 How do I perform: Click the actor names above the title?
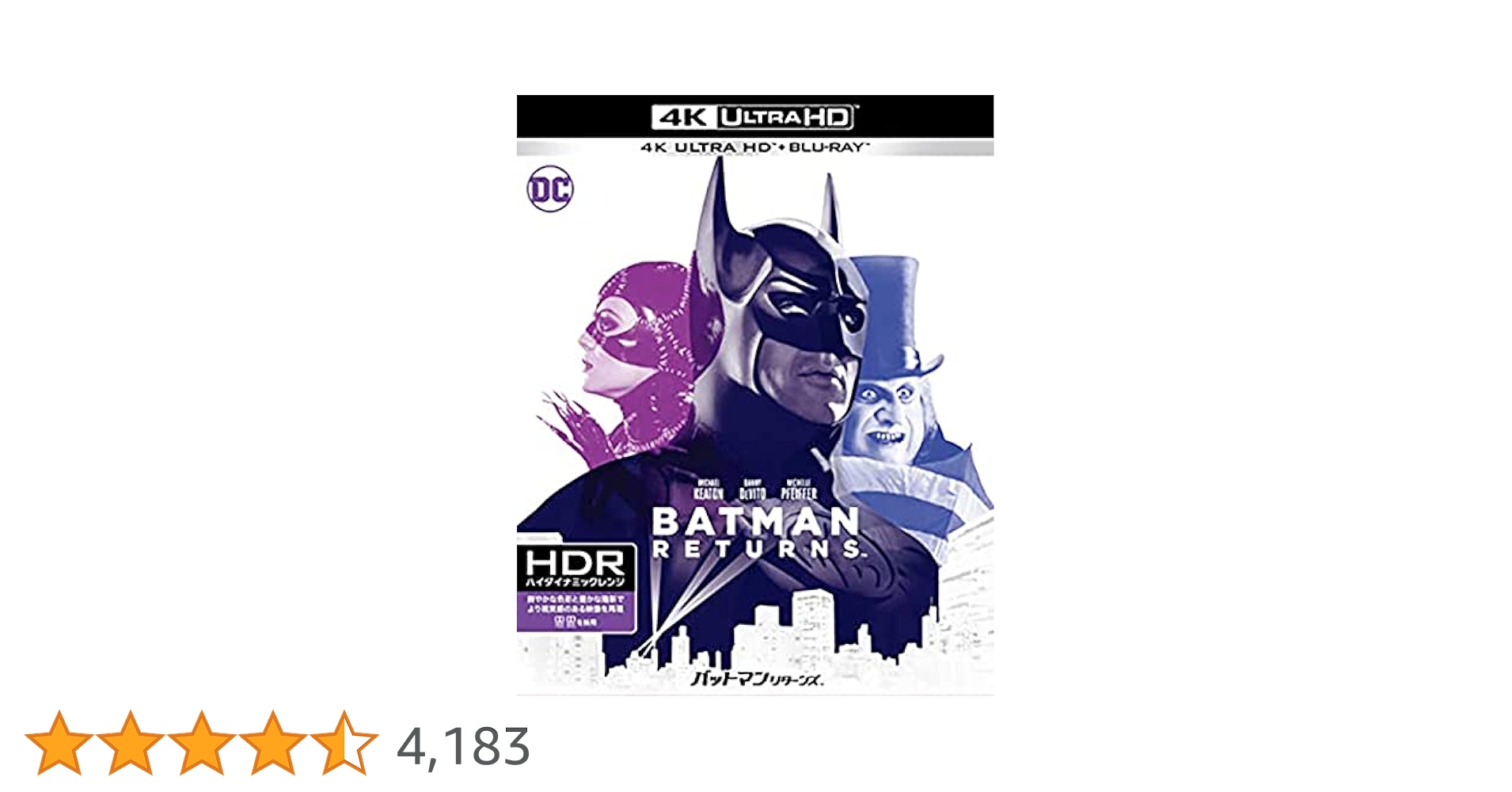click(754, 490)
